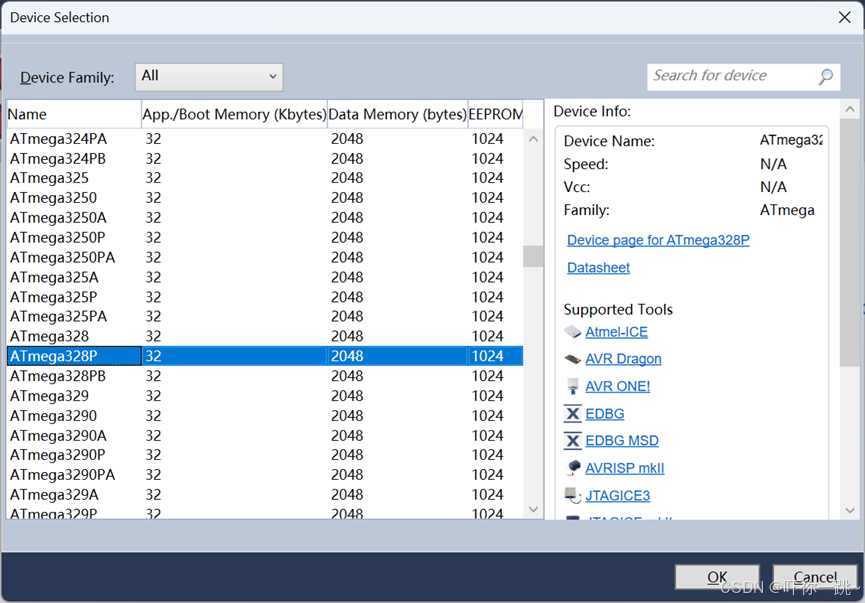865x603 pixels.
Task: Click device list scroll down arrow
Action: [x=533, y=509]
